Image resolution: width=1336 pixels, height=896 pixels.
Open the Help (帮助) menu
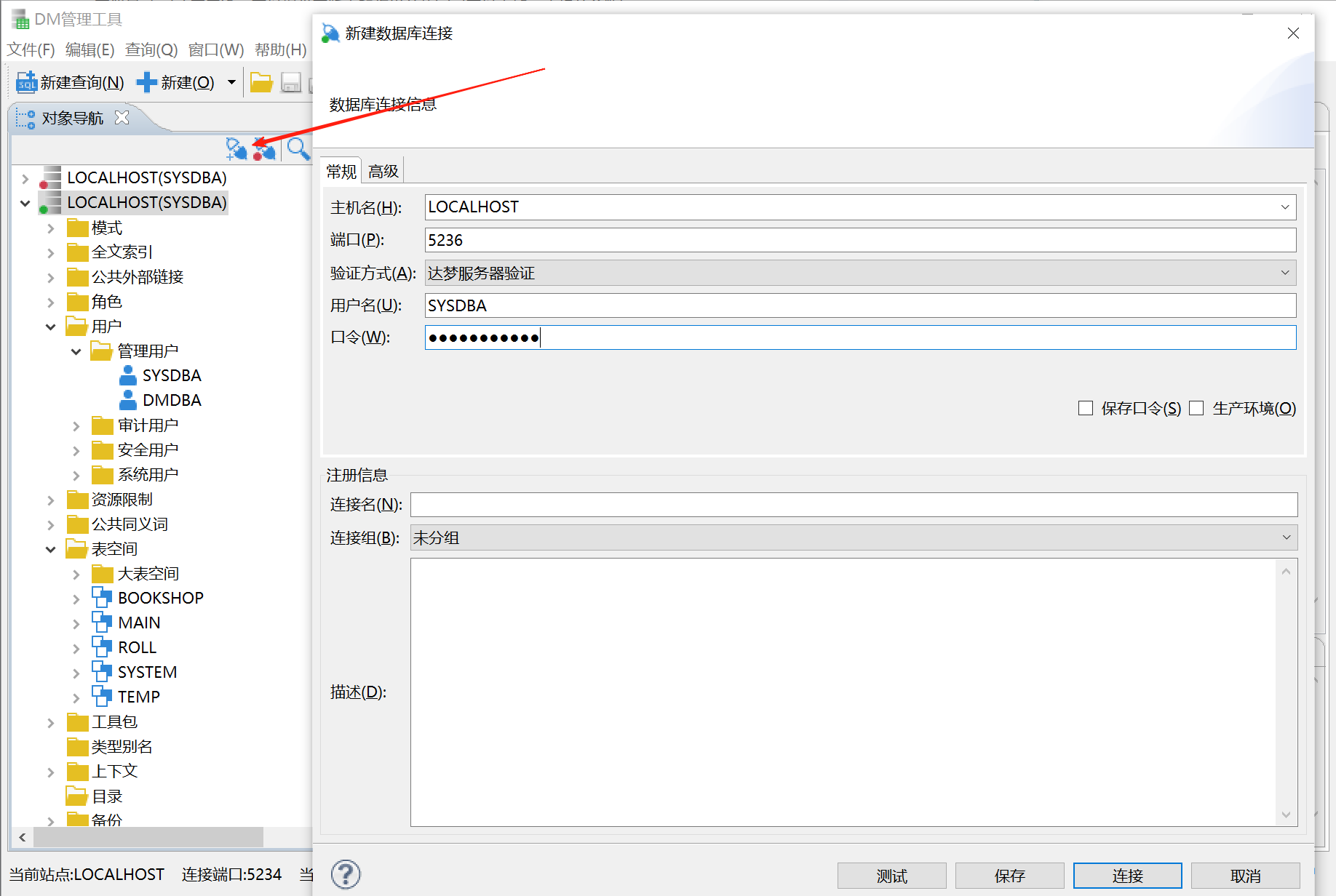[x=280, y=49]
